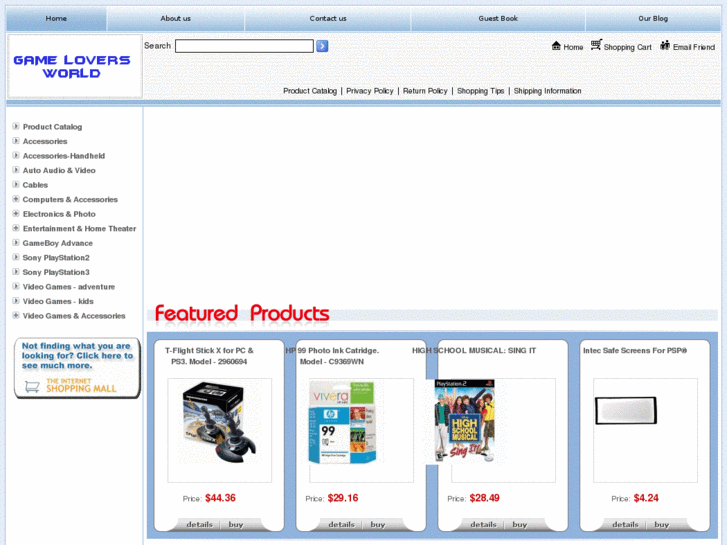
Task: Buy the Intec Safe Screens for PSP
Action: (x=661, y=525)
